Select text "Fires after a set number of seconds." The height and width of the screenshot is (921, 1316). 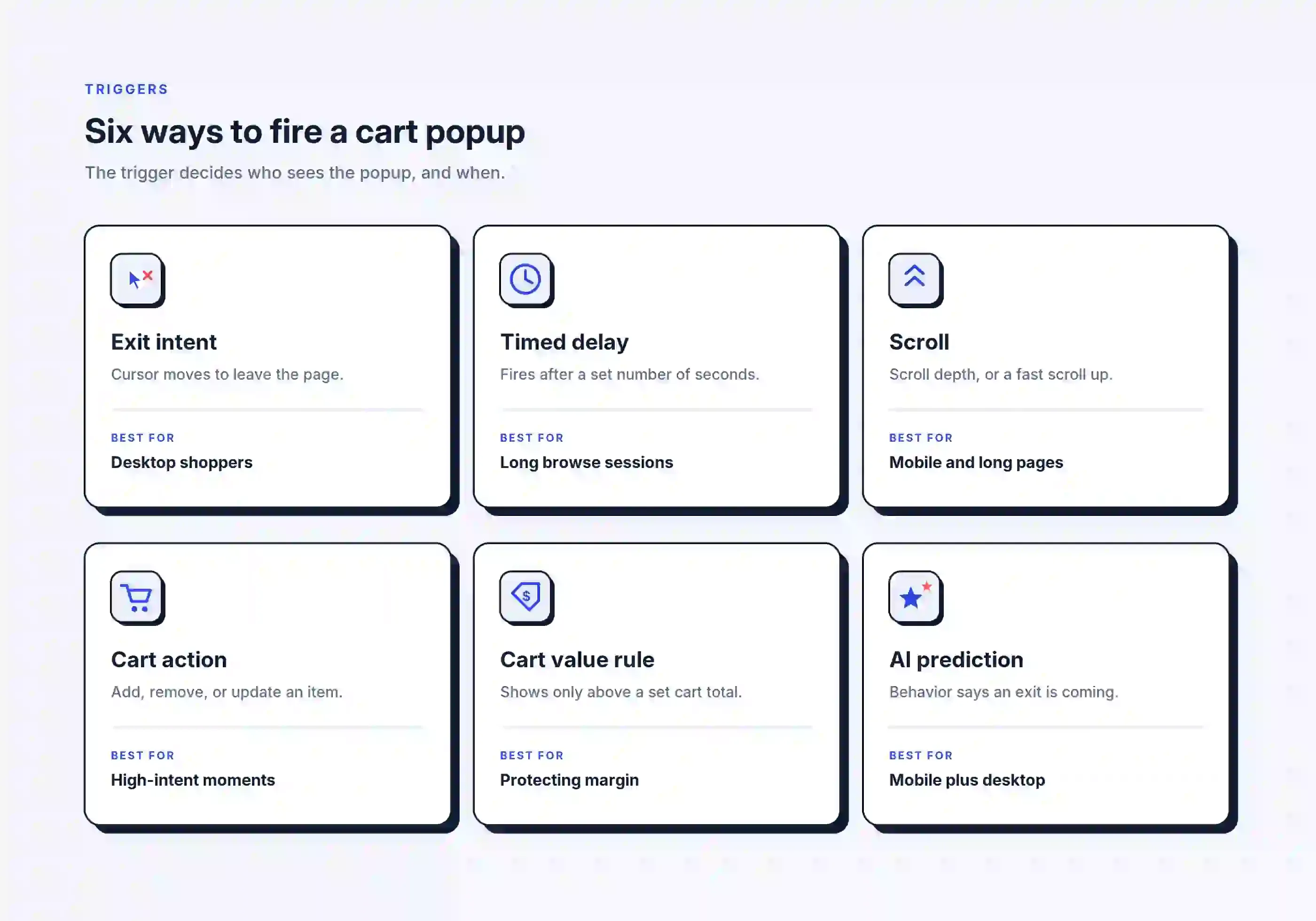(x=629, y=374)
